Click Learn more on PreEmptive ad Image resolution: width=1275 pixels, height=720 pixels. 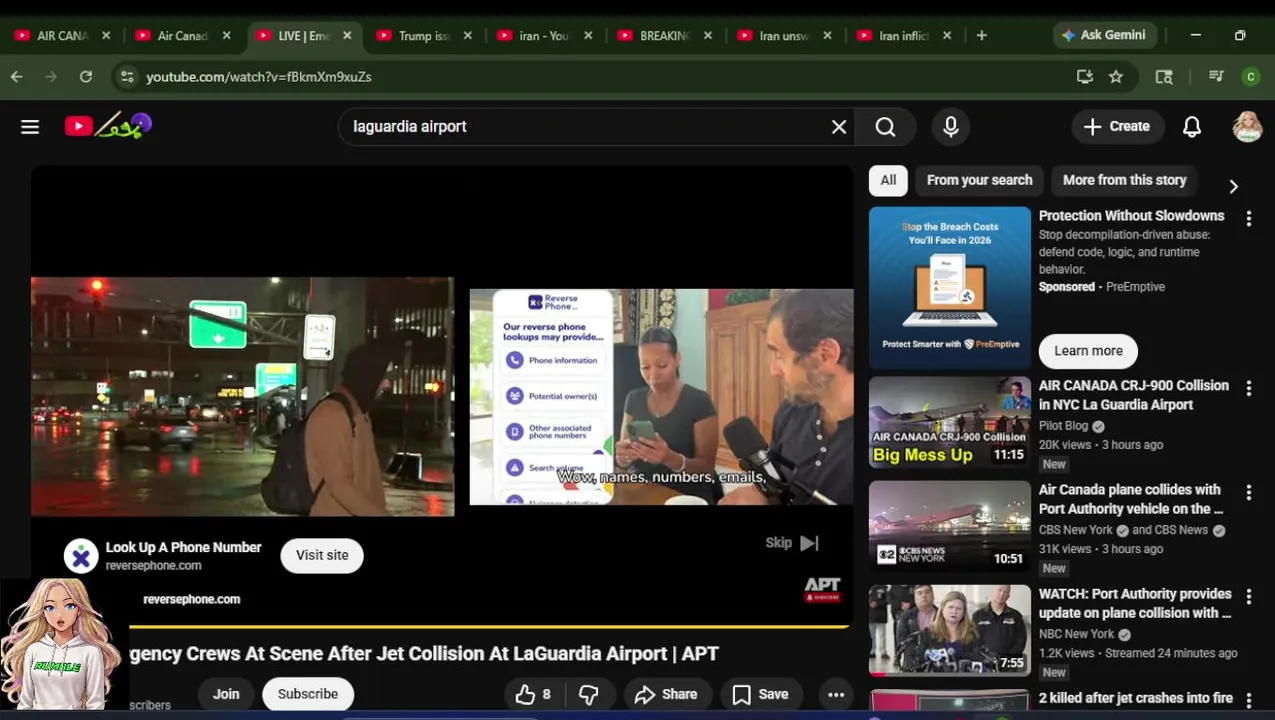1088,351
